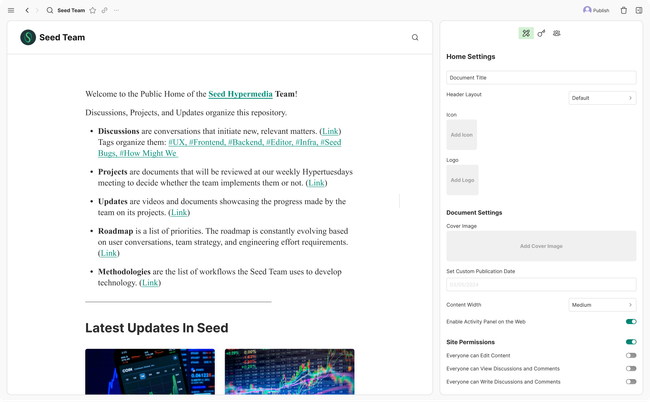Click the back navigation arrow

27,10
